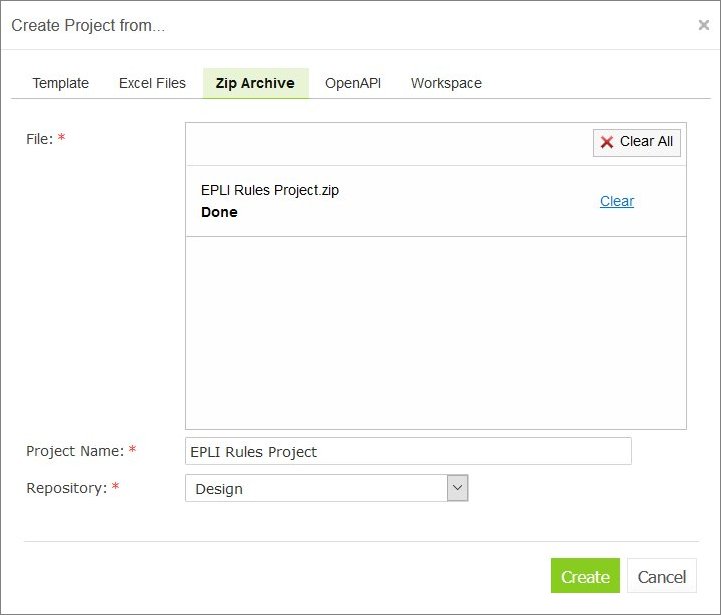The width and height of the screenshot is (721, 615).
Task: Click the Repository field label
Action: coord(66,488)
